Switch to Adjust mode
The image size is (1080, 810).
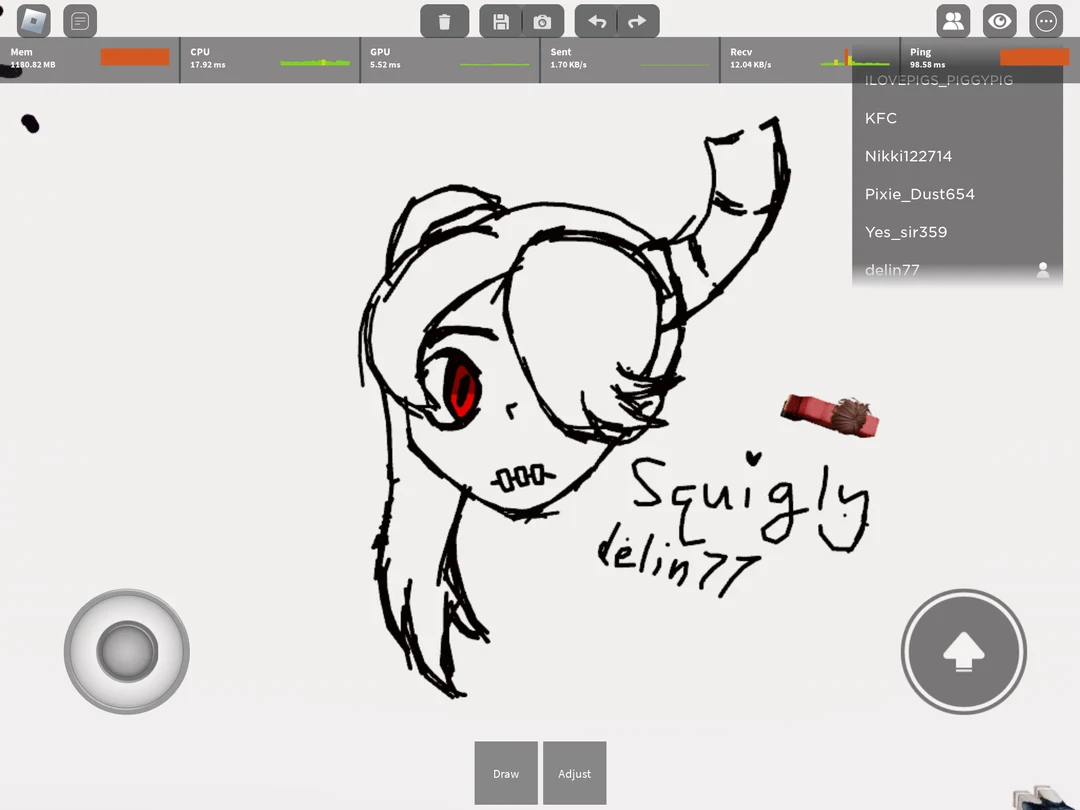[x=575, y=772]
